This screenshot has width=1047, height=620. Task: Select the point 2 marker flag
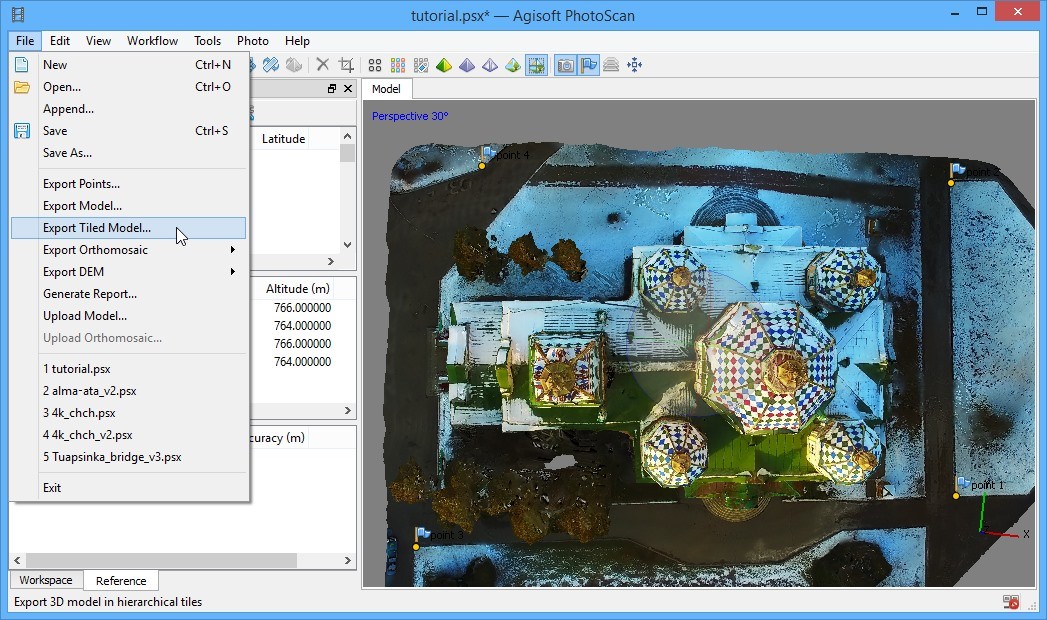click(x=959, y=170)
